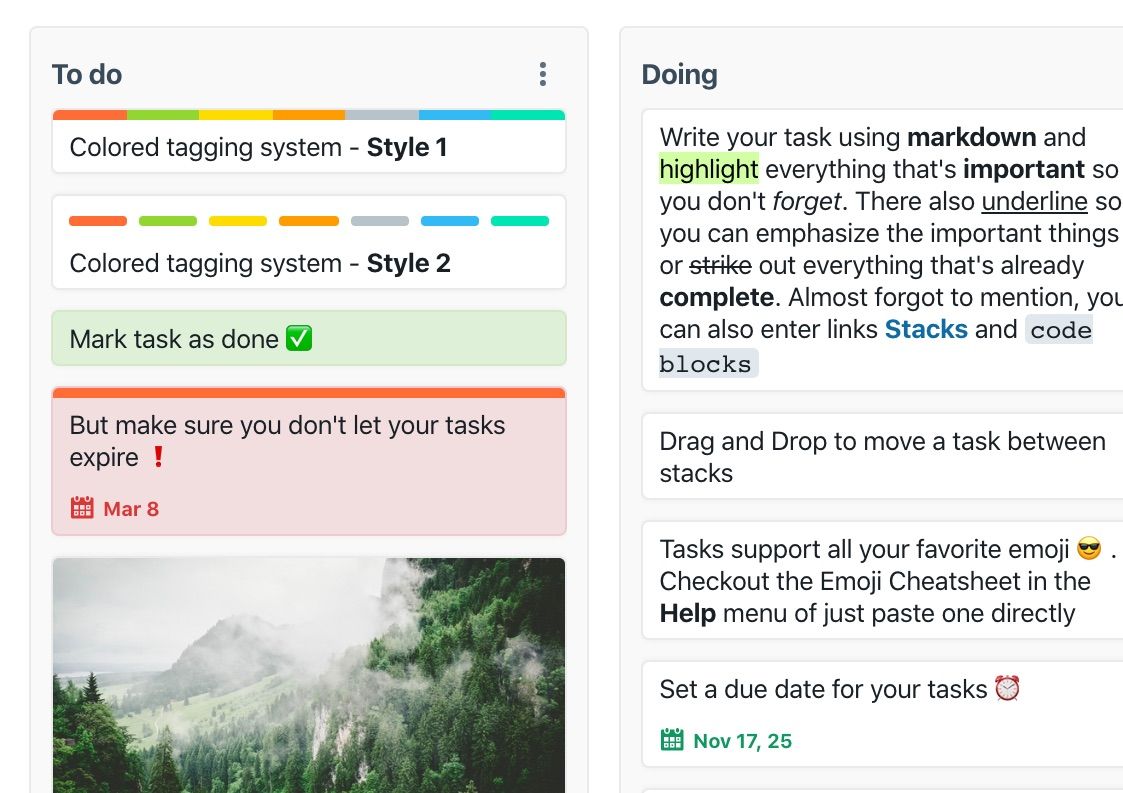This screenshot has height=793, width=1123.
Task: Click the Nov 17, 25 due date
Action: coord(743,741)
